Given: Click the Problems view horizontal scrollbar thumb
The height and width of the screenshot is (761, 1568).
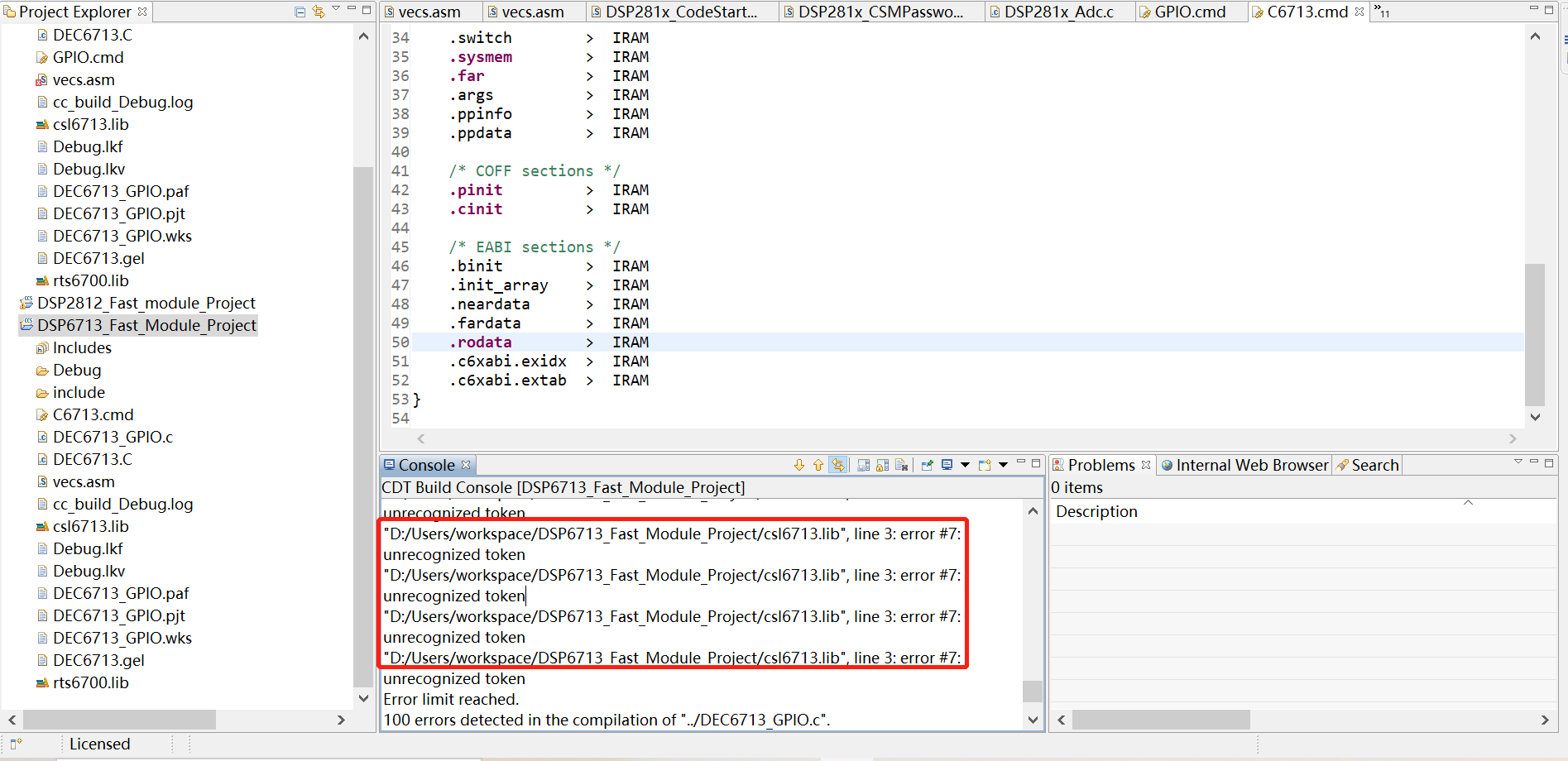Looking at the screenshot, I should coord(1161,720).
